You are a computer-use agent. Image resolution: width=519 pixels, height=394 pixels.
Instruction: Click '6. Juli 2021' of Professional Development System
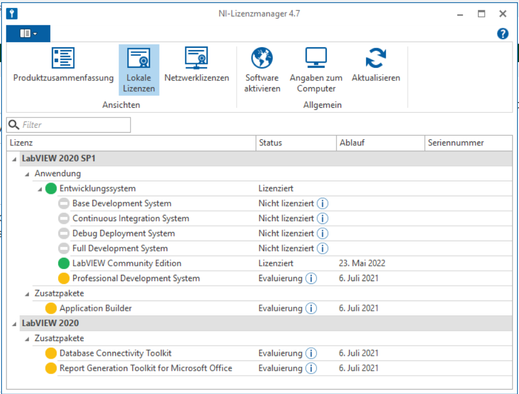359,278
